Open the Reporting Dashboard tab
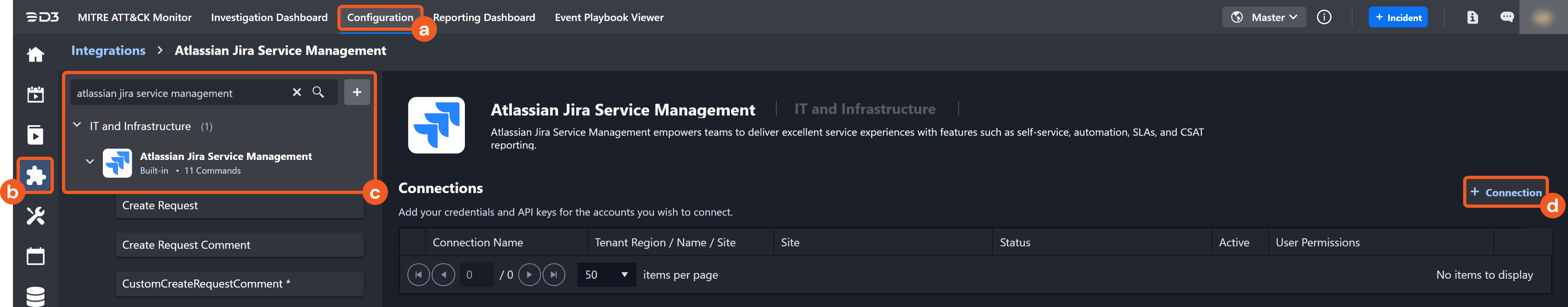The width and height of the screenshot is (1568, 307). [484, 17]
